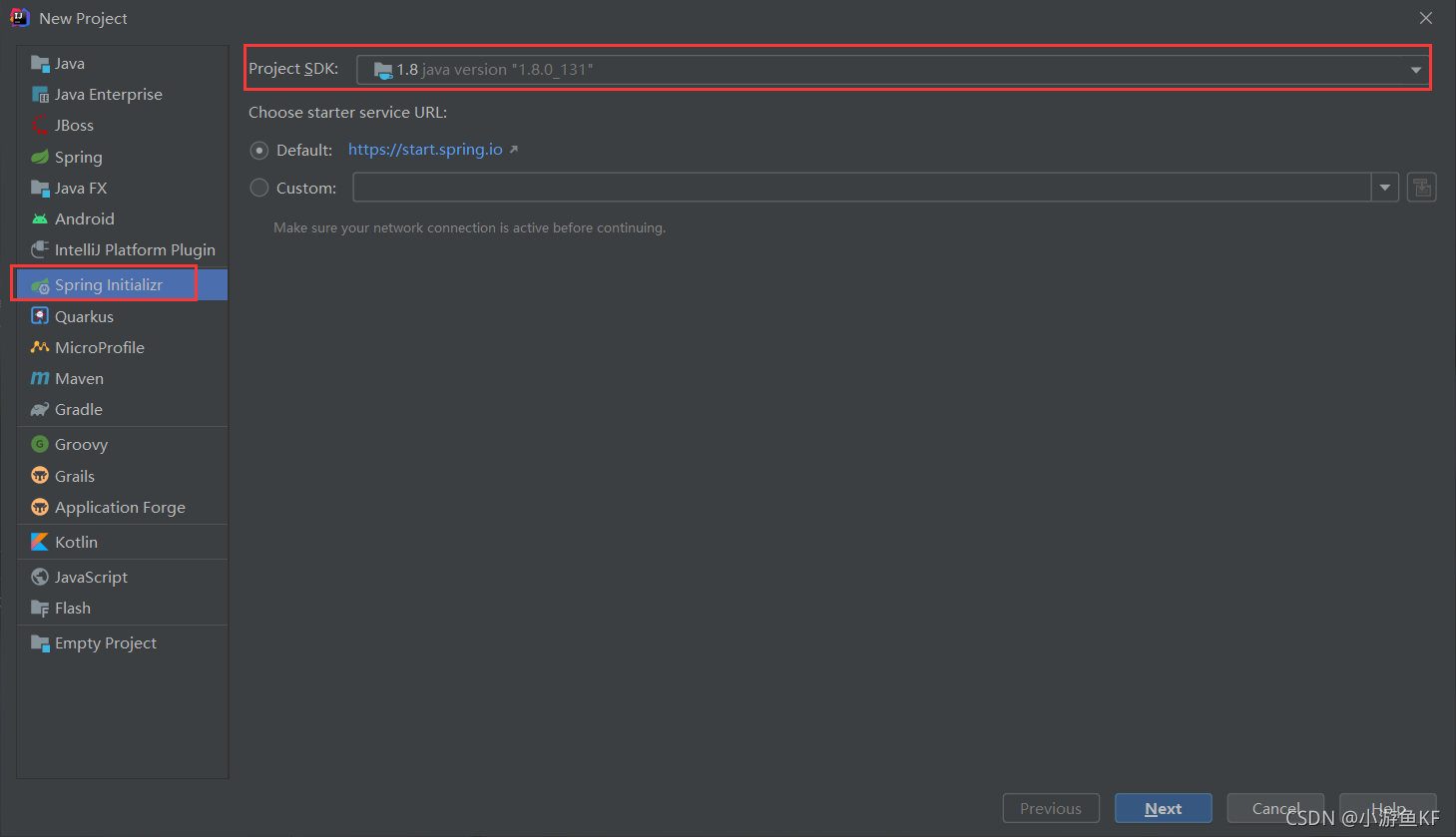Screen dimensions: 1456x837
Task: Select the Custom starter URL radio button
Action: [259, 188]
